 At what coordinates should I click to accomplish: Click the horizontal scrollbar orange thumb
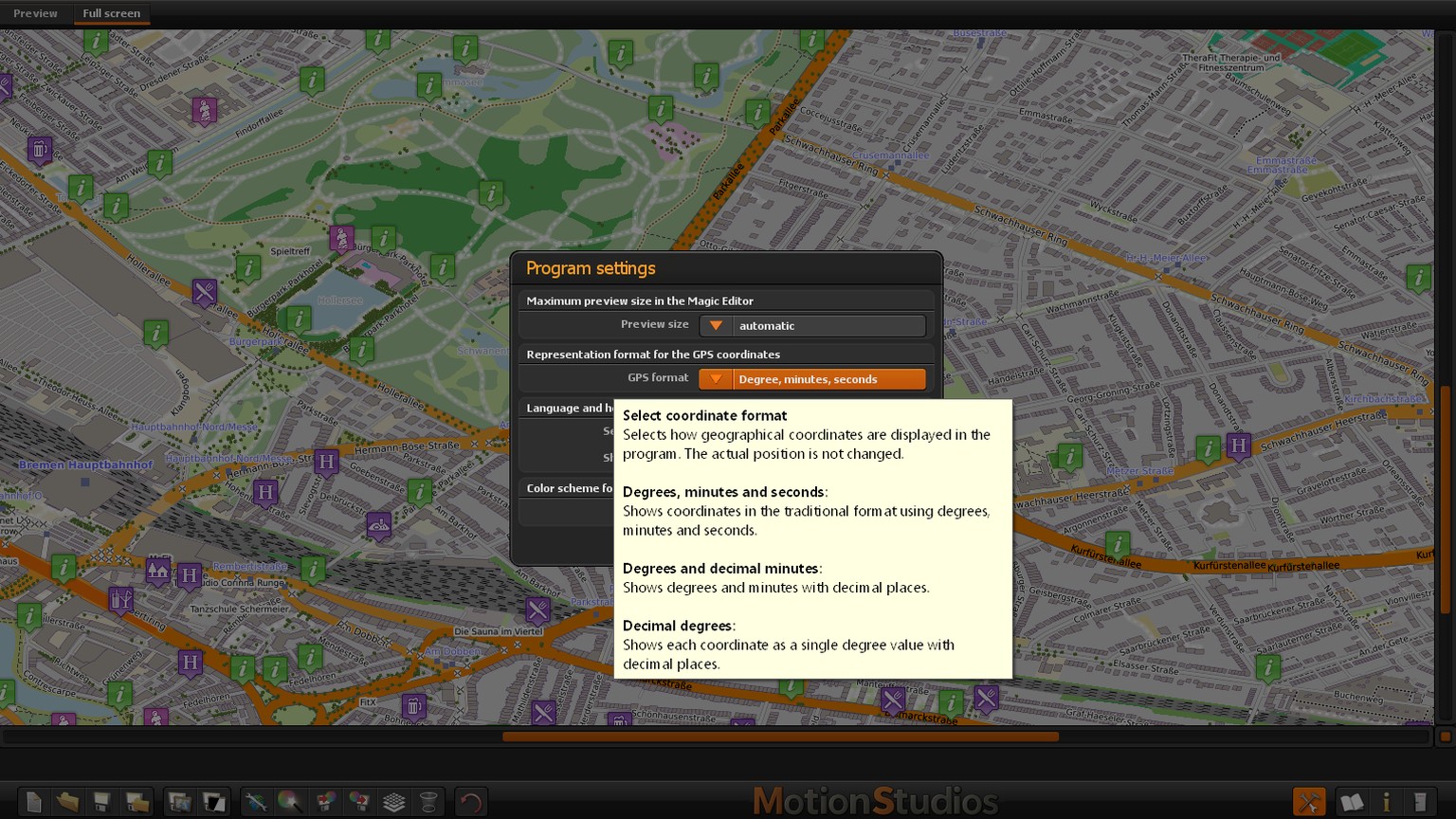coord(780,737)
